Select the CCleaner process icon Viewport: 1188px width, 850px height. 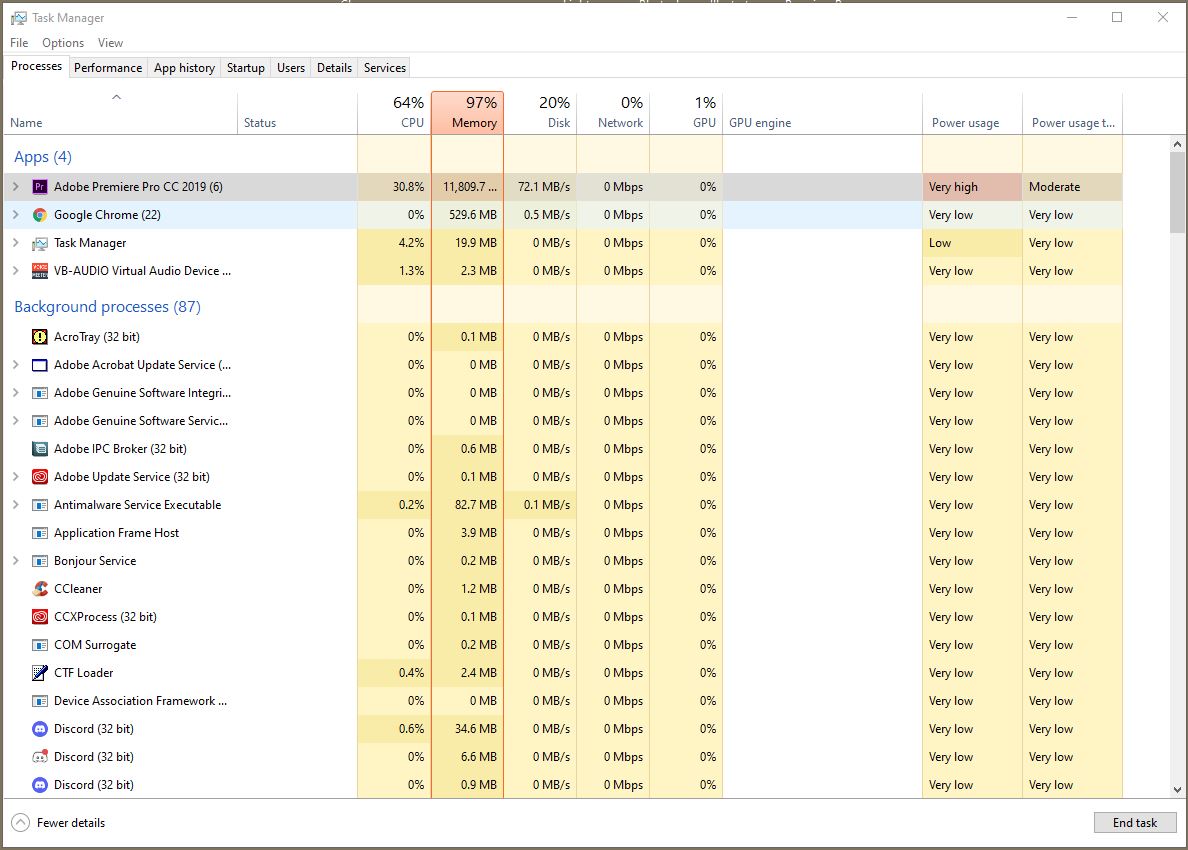click(x=40, y=589)
